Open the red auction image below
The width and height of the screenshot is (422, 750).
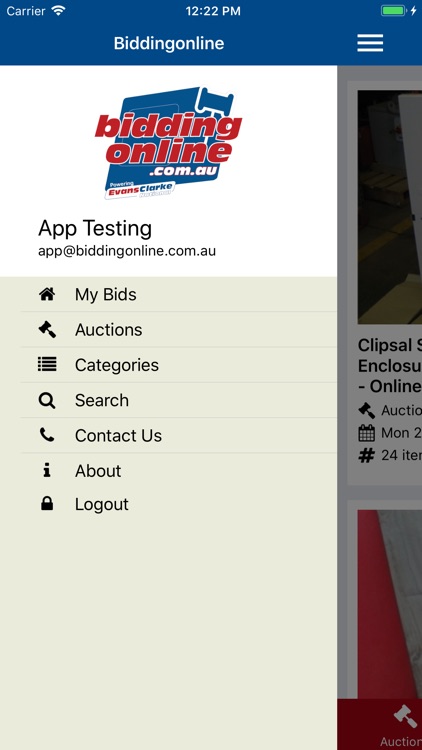pos(390,604)
